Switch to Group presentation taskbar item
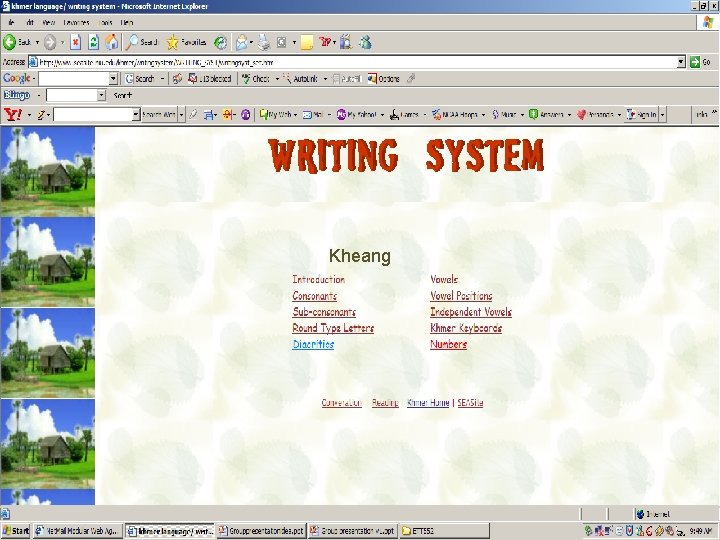The image size is (720, 540). (353, 531)
